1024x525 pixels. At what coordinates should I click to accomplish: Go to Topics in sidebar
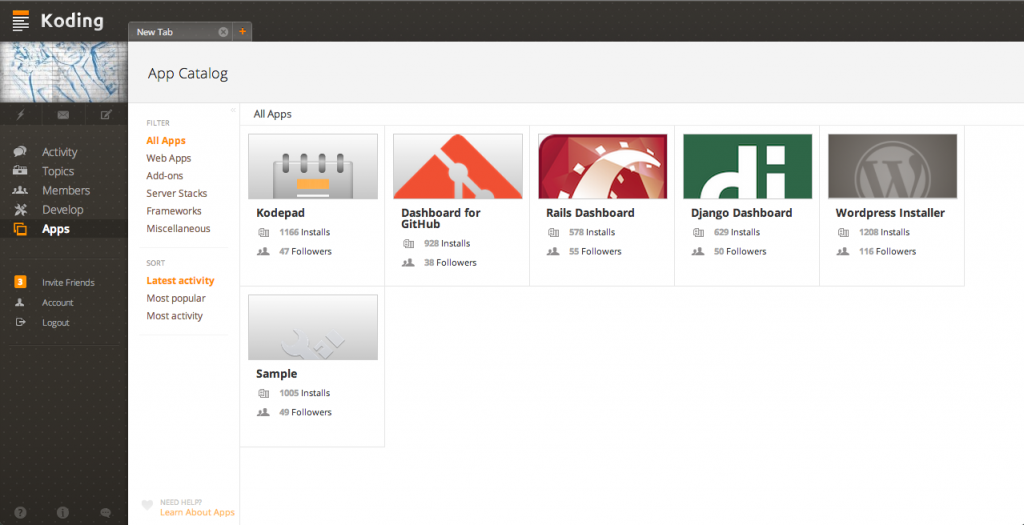tap(58, 171)
